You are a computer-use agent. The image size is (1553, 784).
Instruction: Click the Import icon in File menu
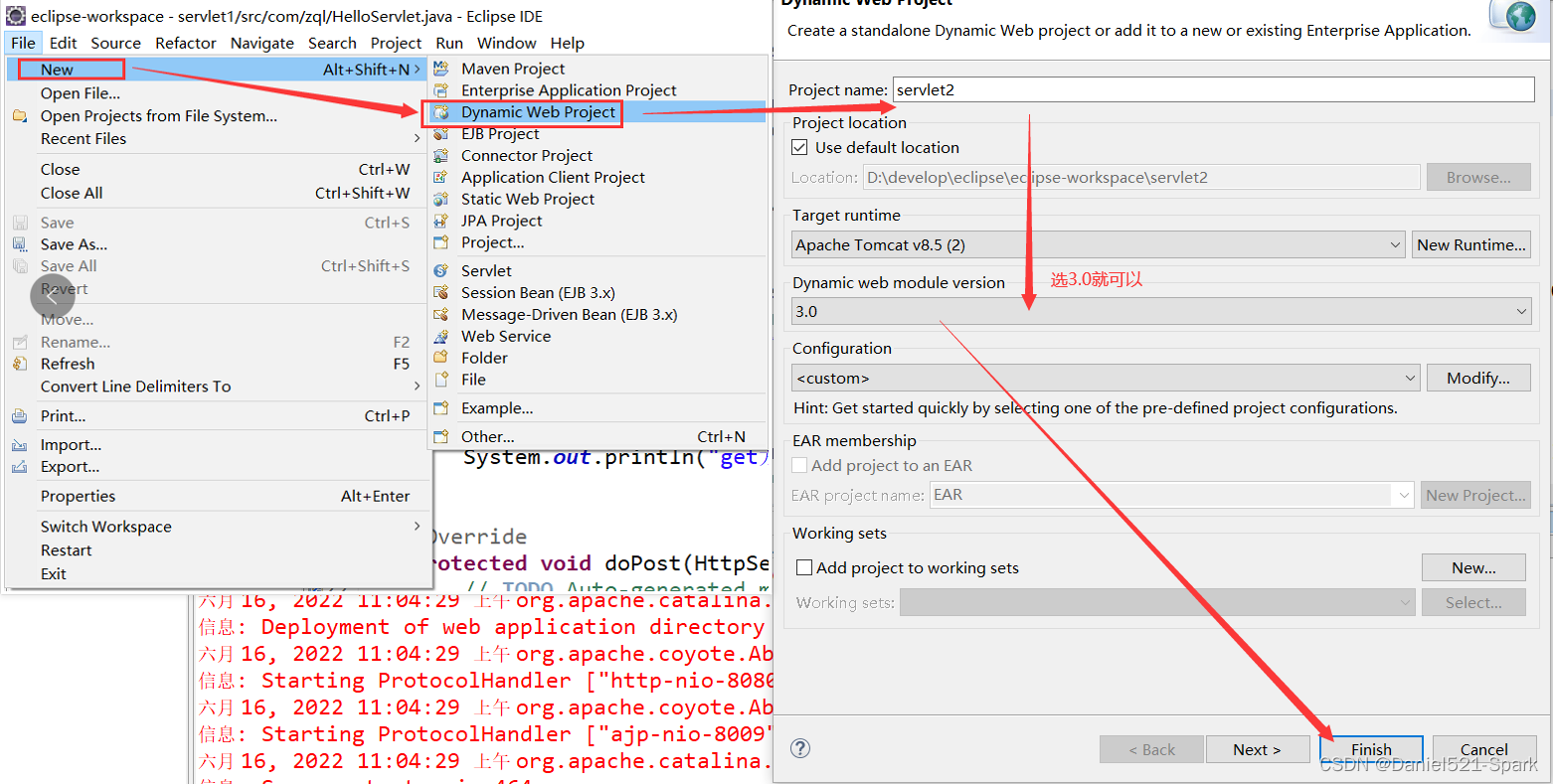20,445
